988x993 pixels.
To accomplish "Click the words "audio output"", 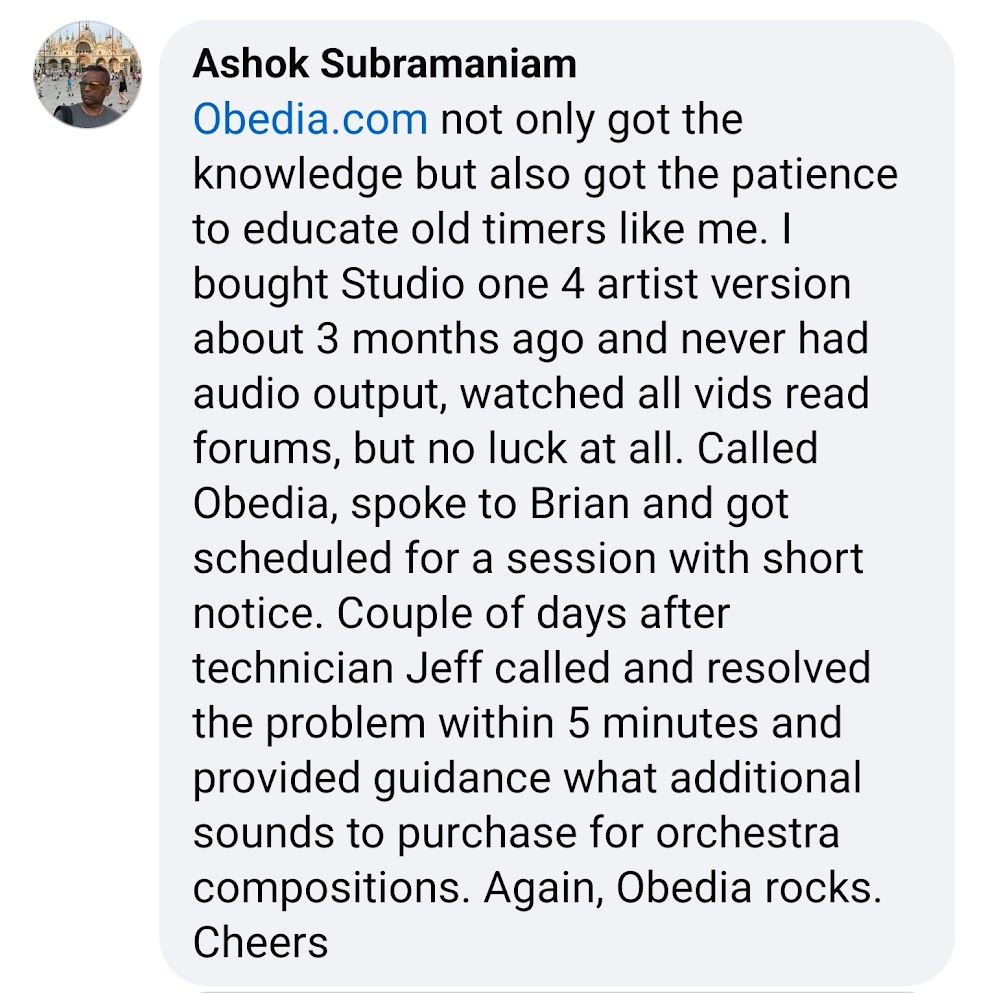I will click(x=316, y=394).
